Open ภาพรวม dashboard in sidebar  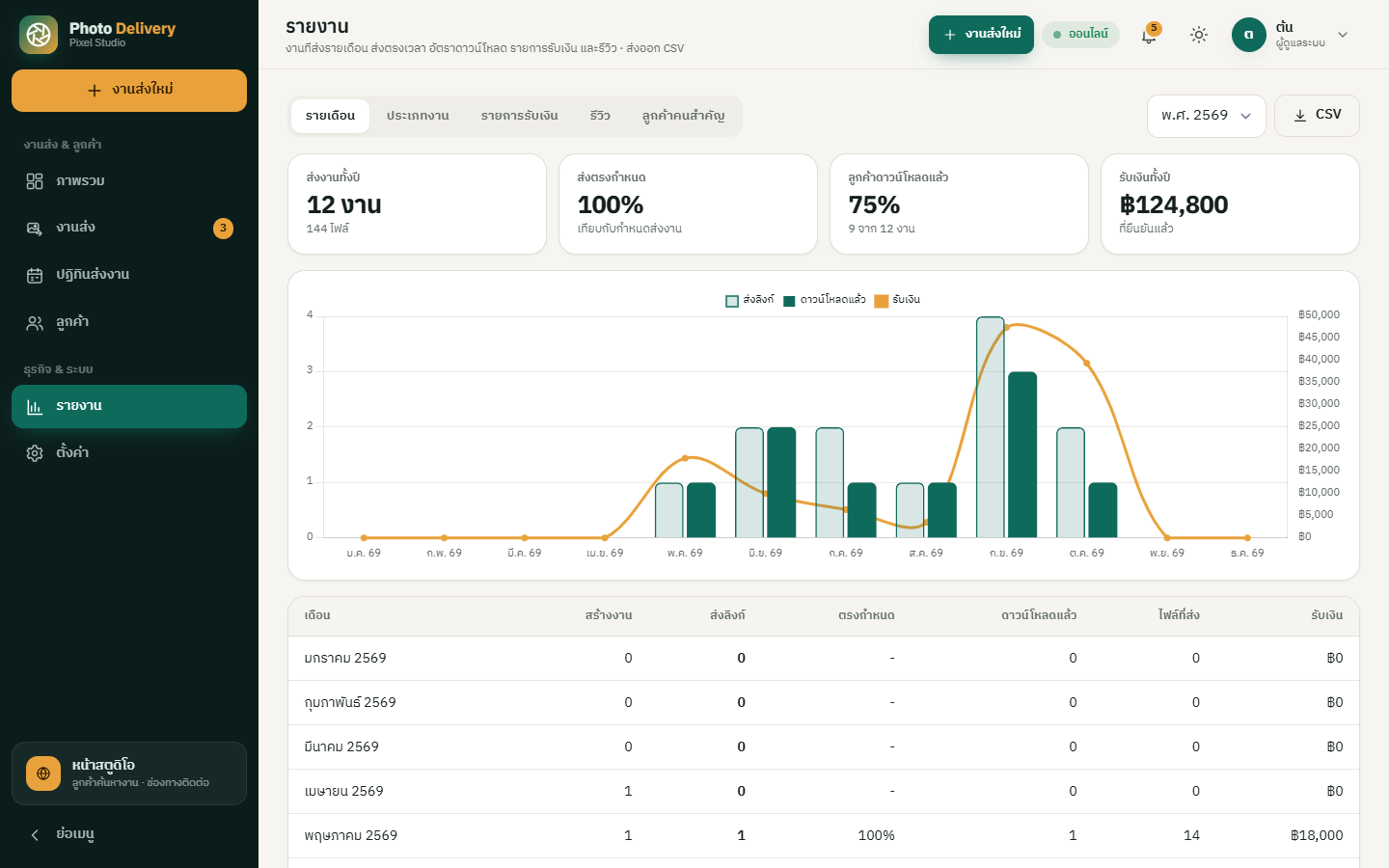tap(129, 181)
